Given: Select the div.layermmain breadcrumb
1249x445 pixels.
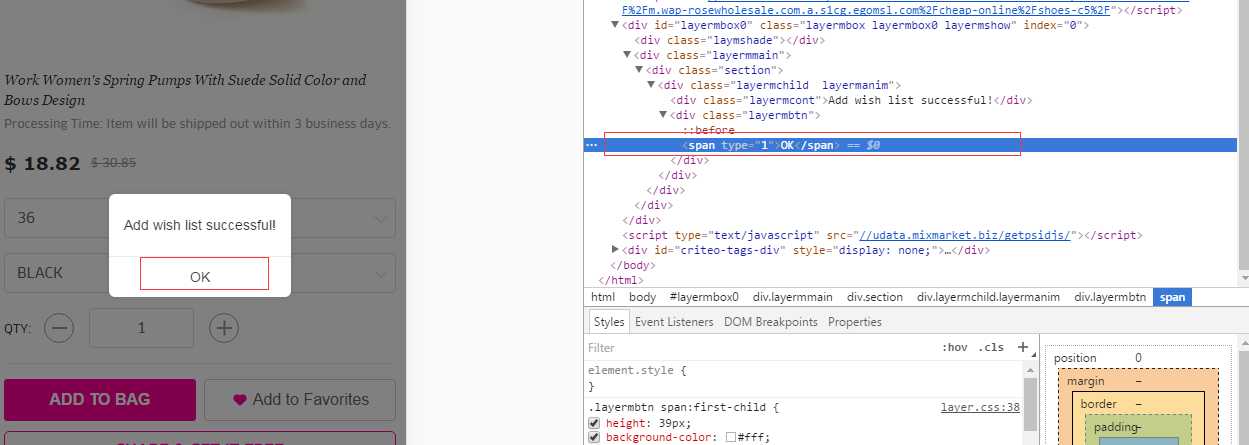Looking at the screenshot, I should pos(794,297).
